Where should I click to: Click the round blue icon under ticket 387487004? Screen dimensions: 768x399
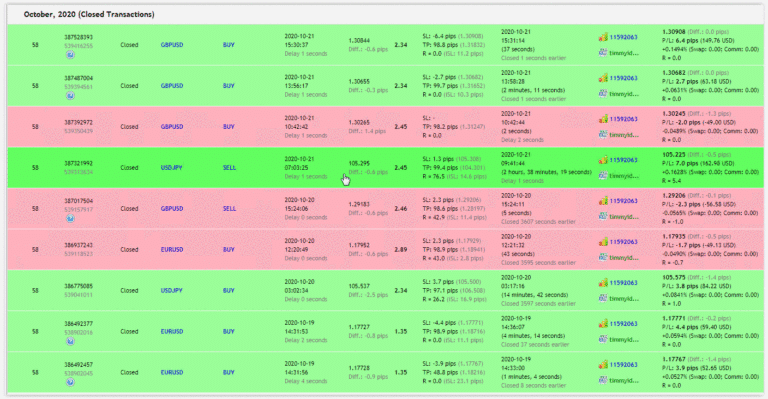(70, 96)
